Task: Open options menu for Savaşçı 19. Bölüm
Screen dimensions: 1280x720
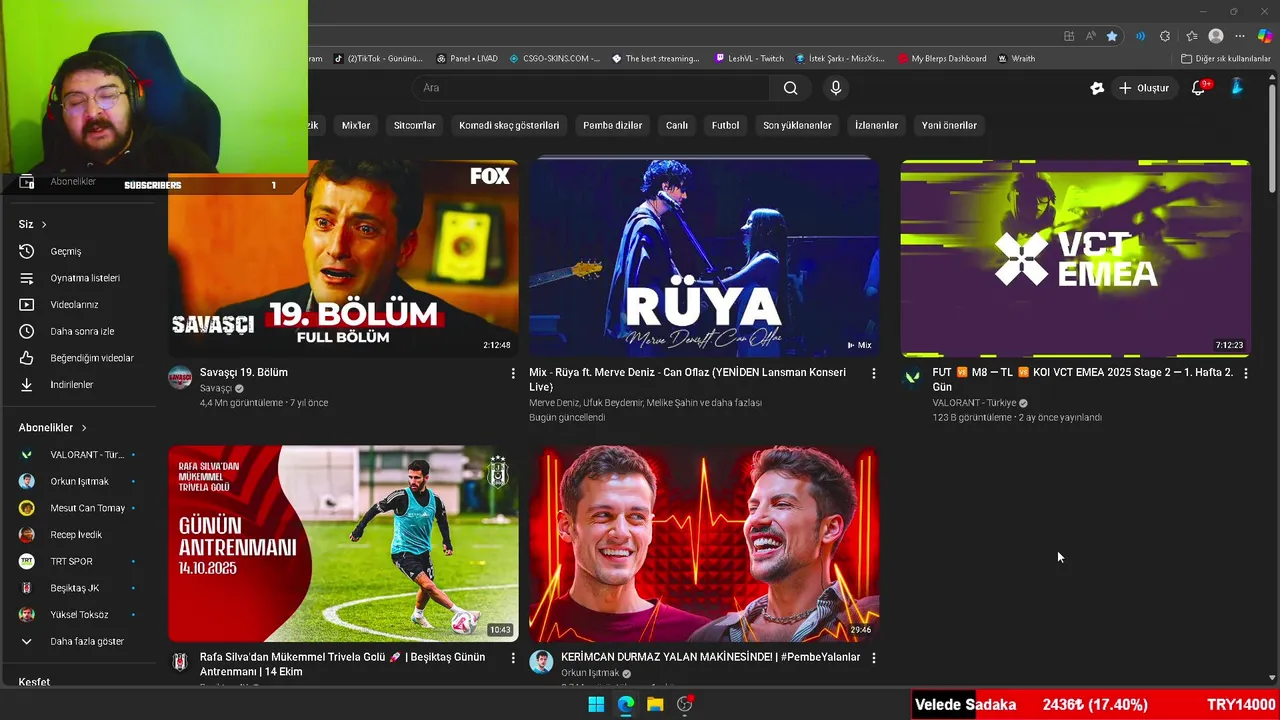Action: tap(513, 373)
